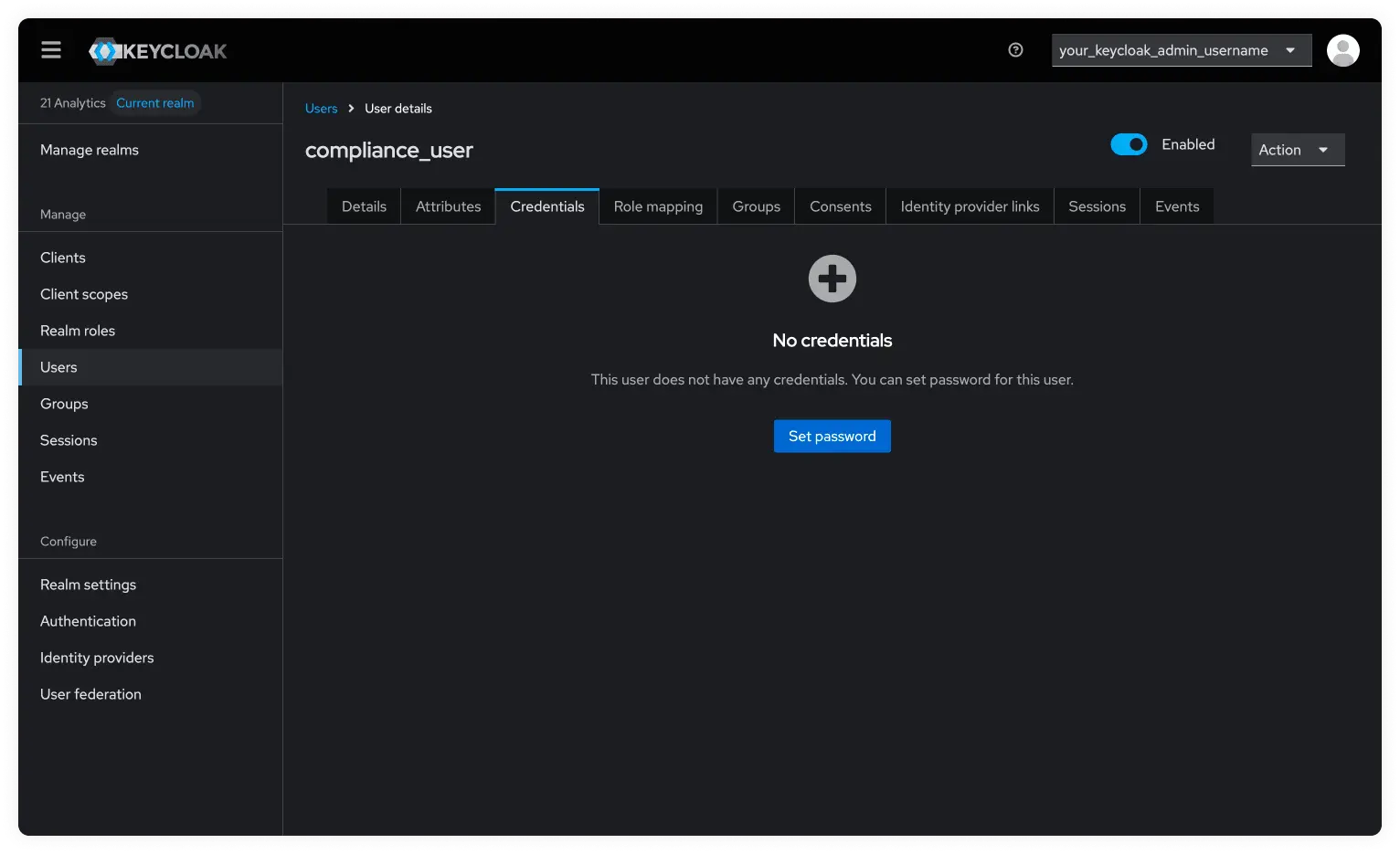
Task: Select the Consents tab
Action: pyautogui.click(x=839, y=206)
